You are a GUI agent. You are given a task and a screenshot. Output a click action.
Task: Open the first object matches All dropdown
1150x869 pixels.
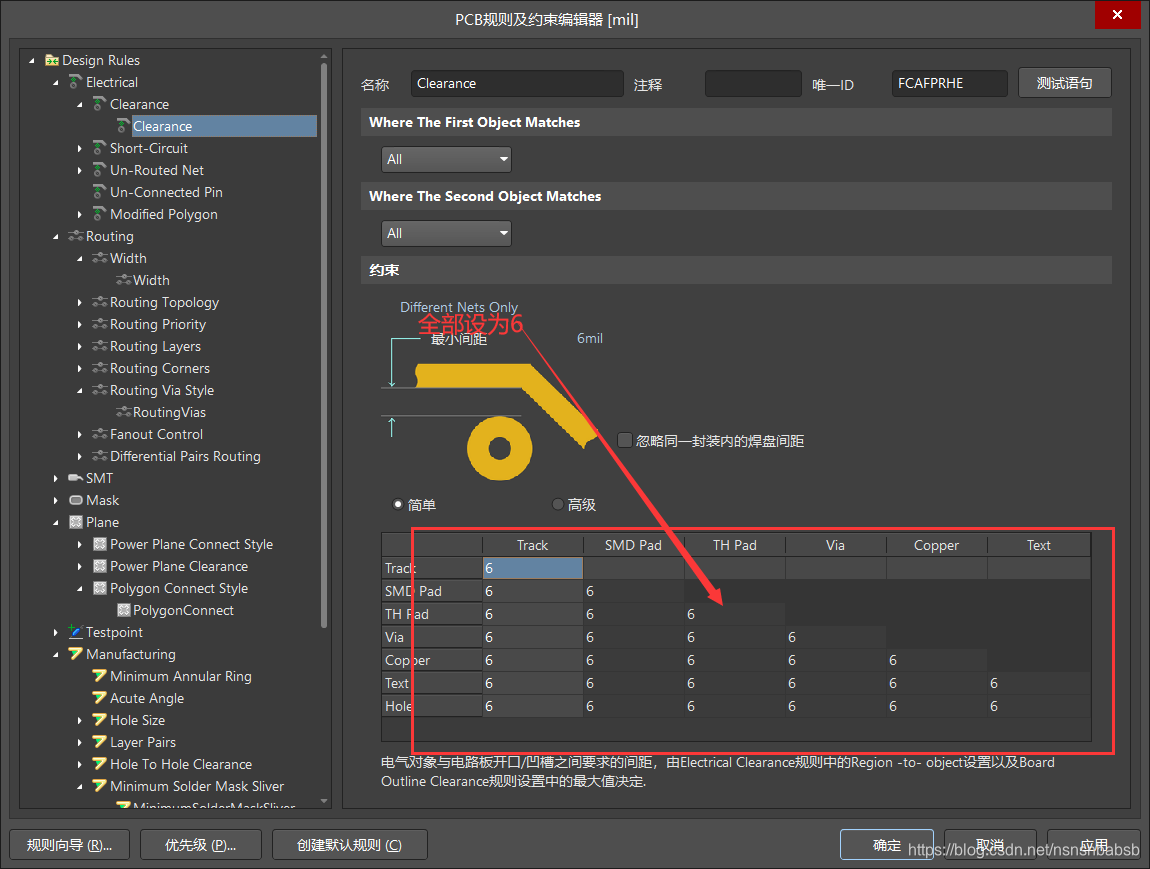pos(446,159)
